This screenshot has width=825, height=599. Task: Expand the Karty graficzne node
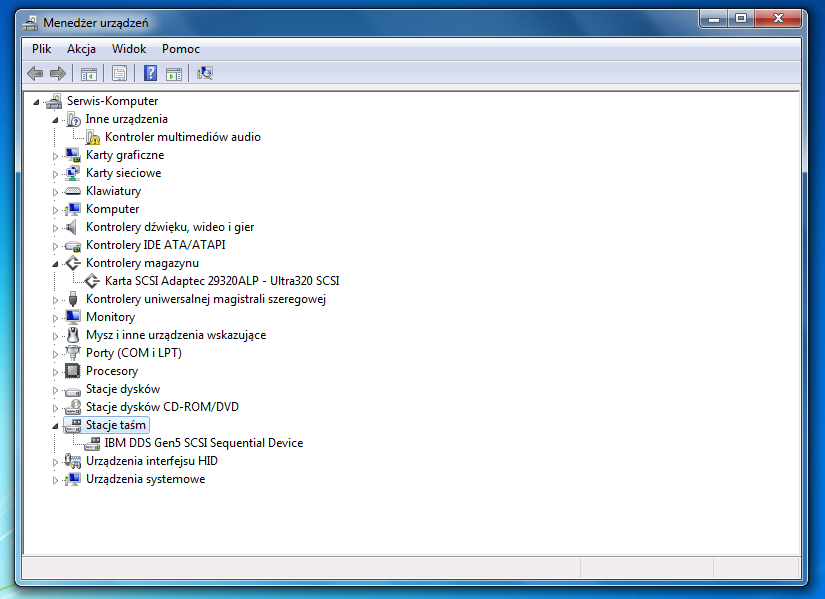click(55, 156)
